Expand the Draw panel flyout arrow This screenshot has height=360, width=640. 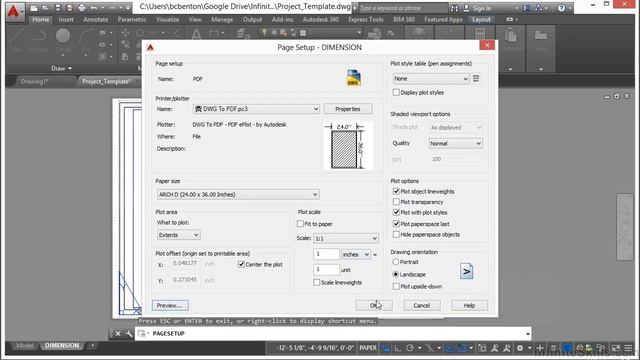(70, 69)
